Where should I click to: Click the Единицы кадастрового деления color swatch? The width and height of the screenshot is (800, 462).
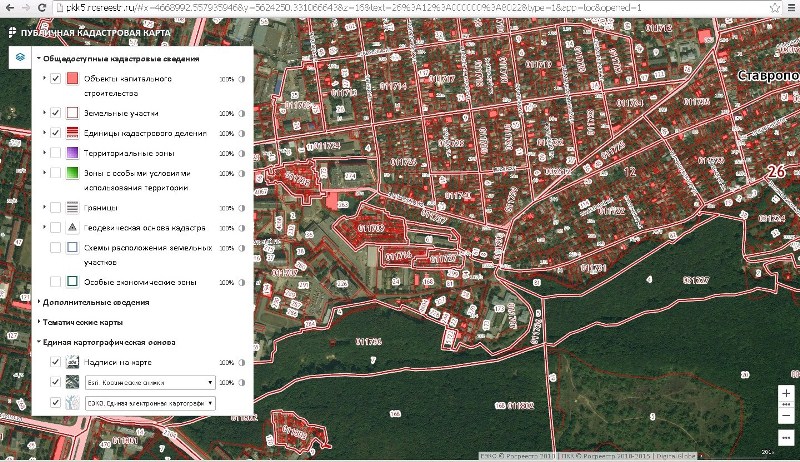[x=73, y=133]
